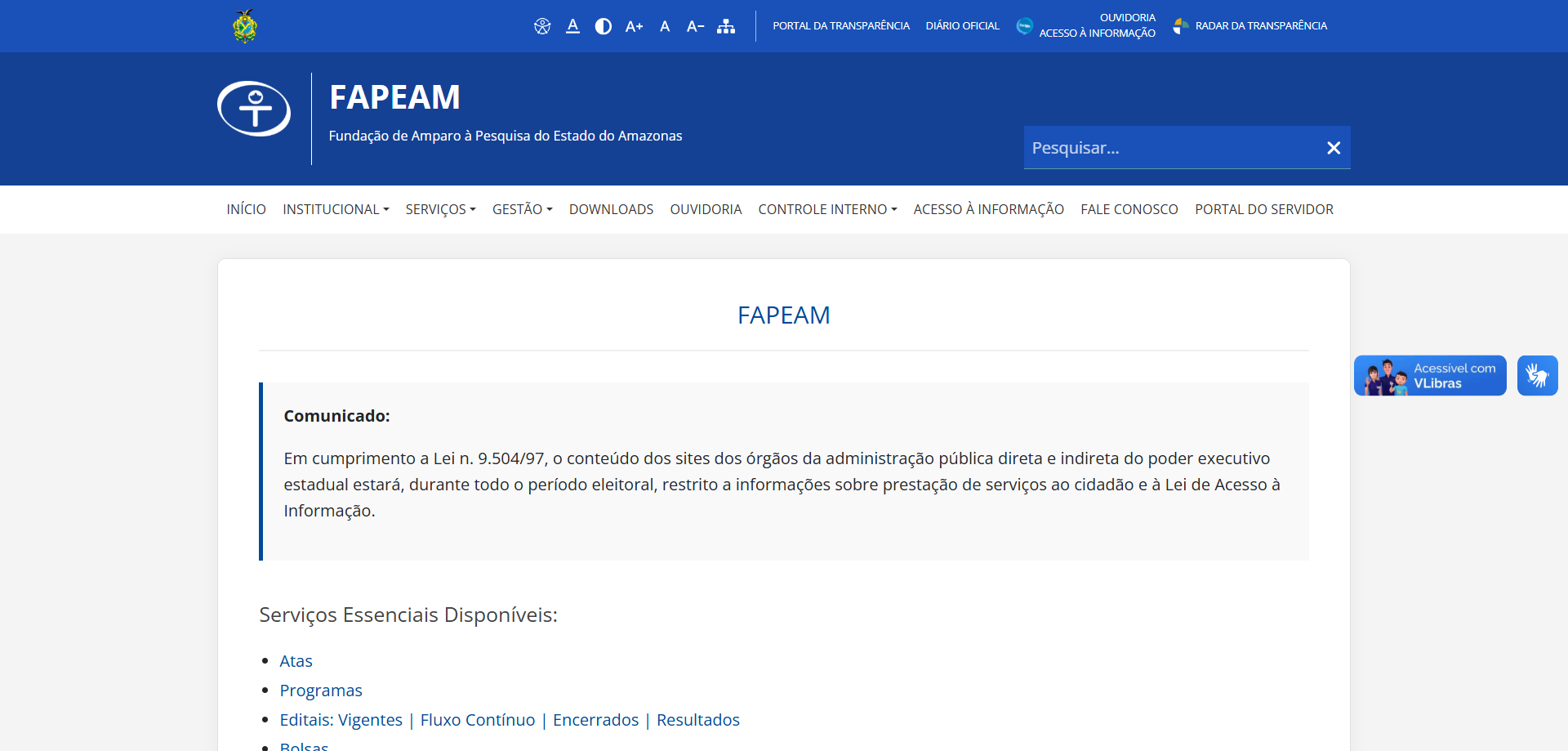
Task: Expand the Institucional dropdown menu
Action: pyautogui.click(x=336, y=209)
